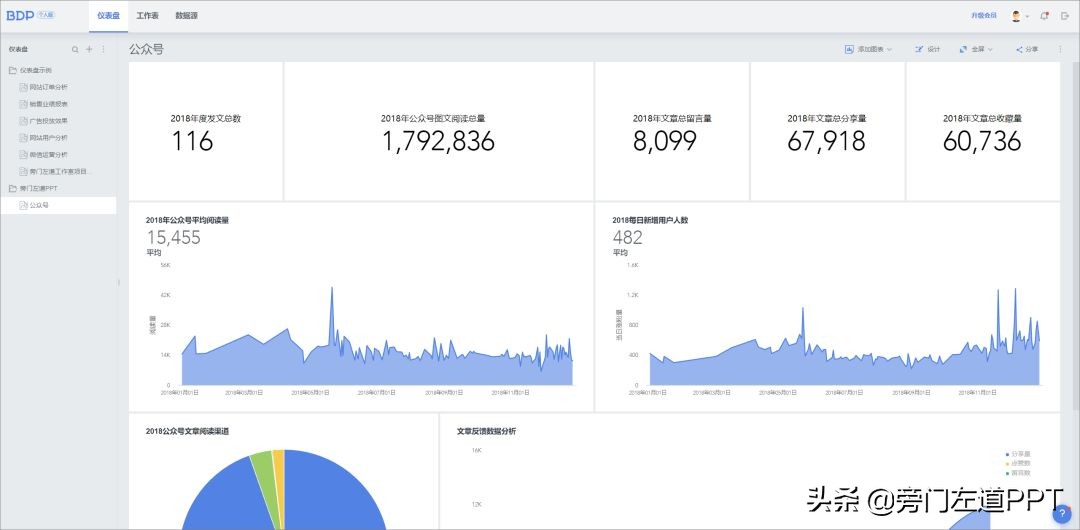Open 广告投放效果 dashboard

pos(48,121)
